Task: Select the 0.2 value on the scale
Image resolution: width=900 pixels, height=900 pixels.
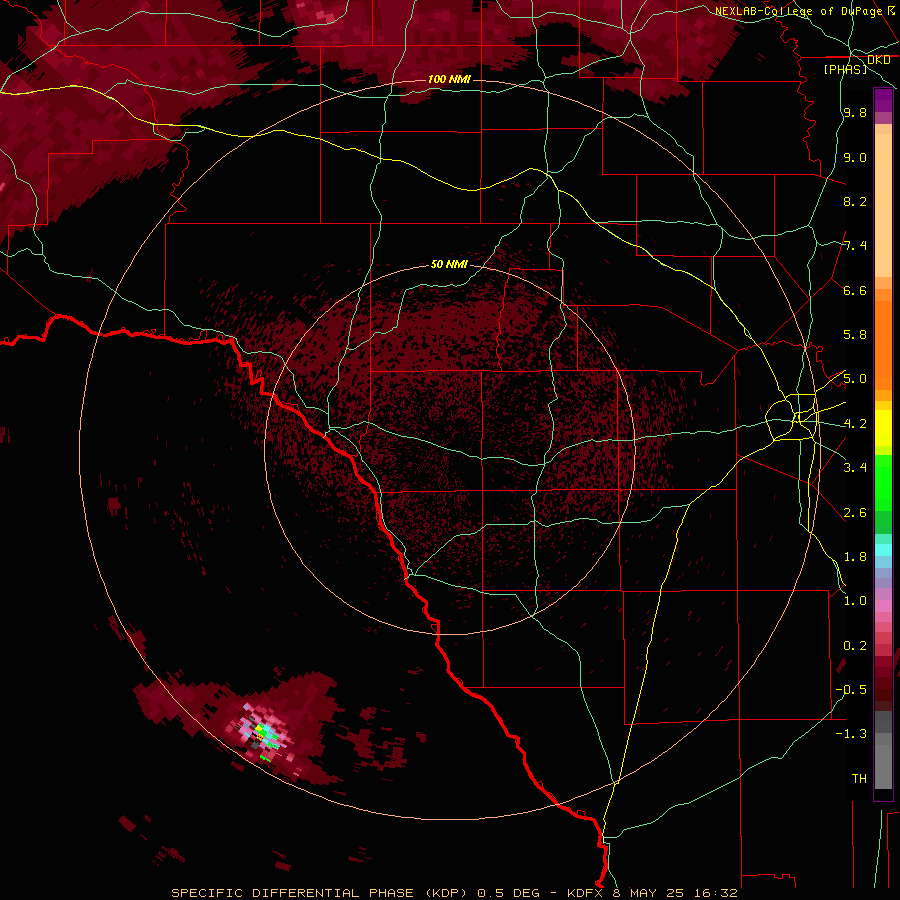Action: (x=855, y=646)
